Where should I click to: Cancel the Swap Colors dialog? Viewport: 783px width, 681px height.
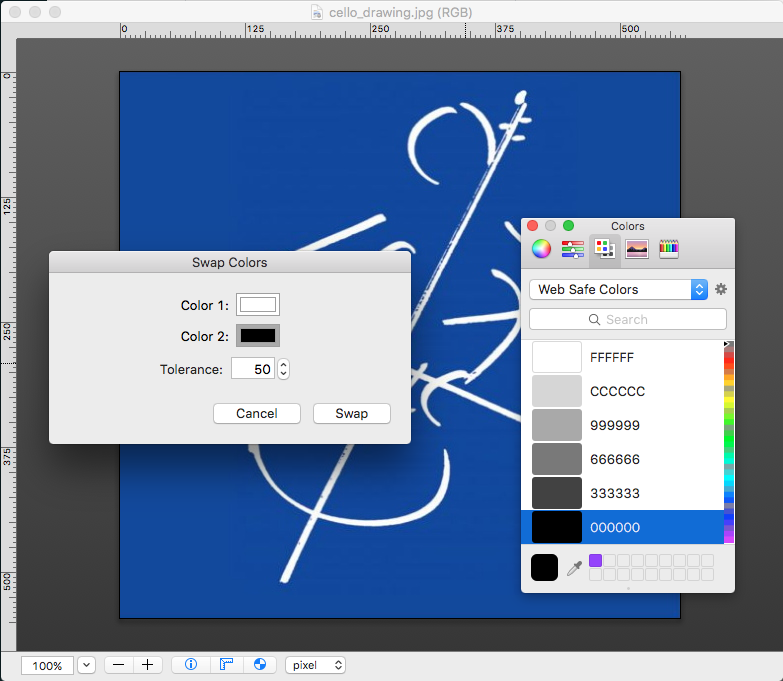[257, 413]
